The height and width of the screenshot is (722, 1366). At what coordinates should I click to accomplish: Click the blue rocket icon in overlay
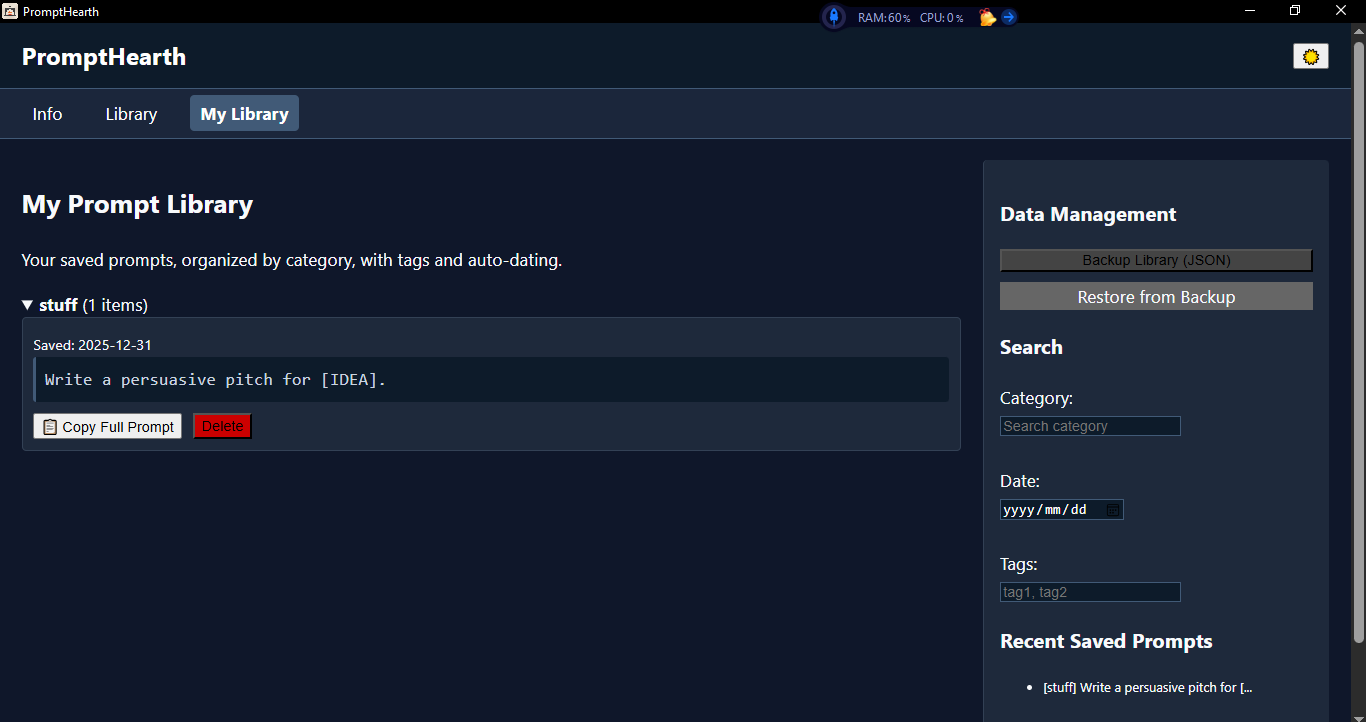(x=833, y=17)
